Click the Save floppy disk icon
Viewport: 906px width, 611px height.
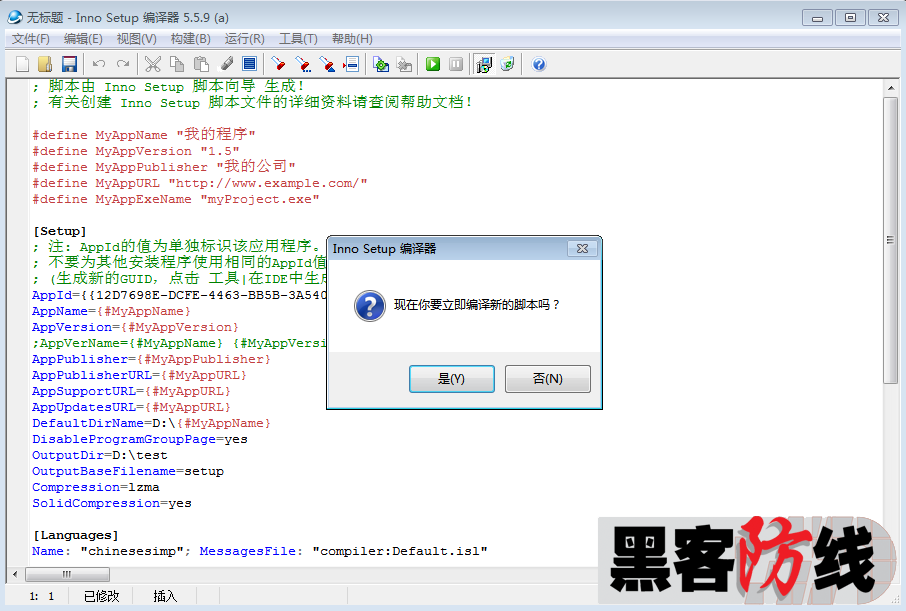69,64
